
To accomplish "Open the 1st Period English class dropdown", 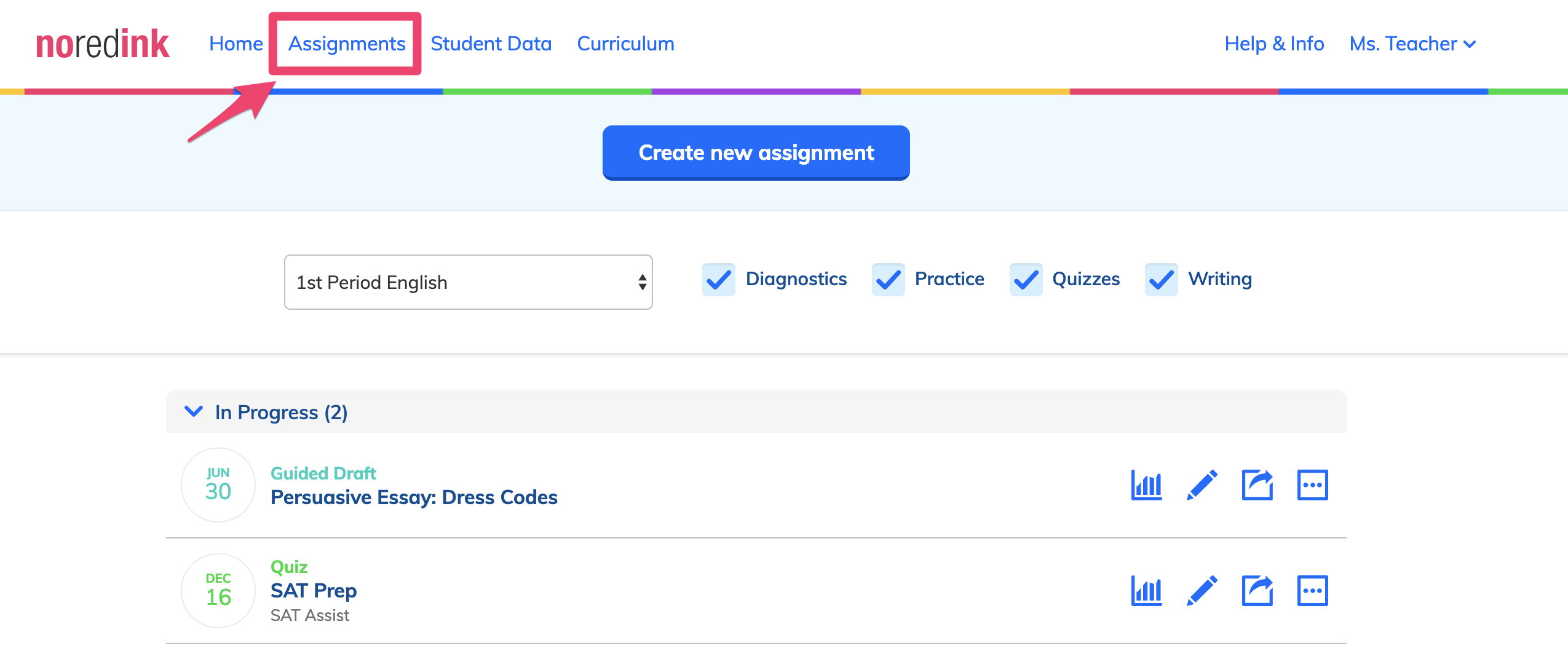I will (x=468, y=282).
